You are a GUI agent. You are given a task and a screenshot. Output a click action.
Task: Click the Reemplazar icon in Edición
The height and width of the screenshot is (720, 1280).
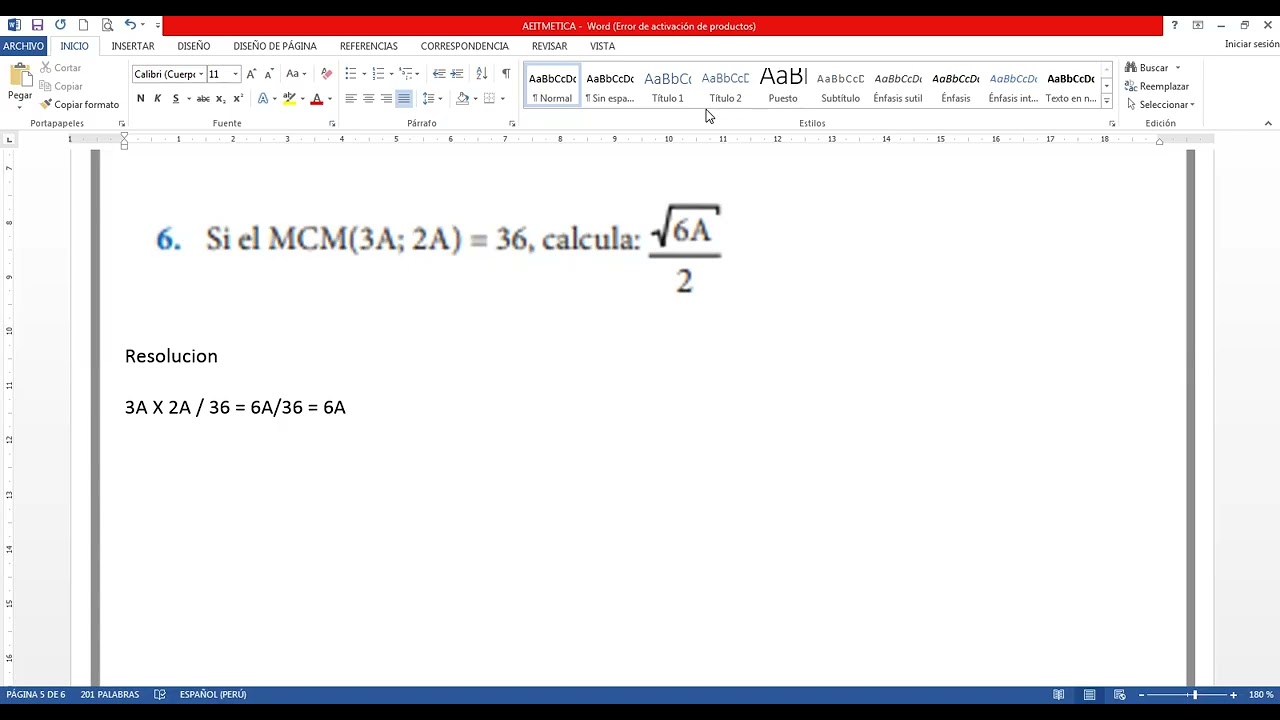click(x=1131, y=87)
